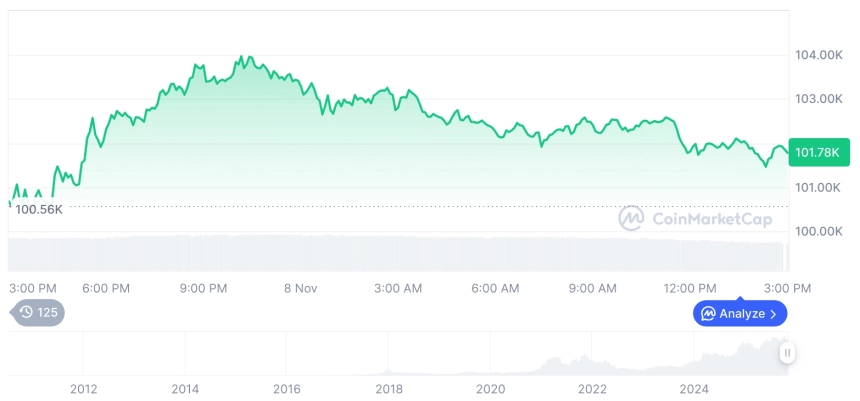Click the 6:00 PM time label
860x401 pixels.
[x=106, y=288]
